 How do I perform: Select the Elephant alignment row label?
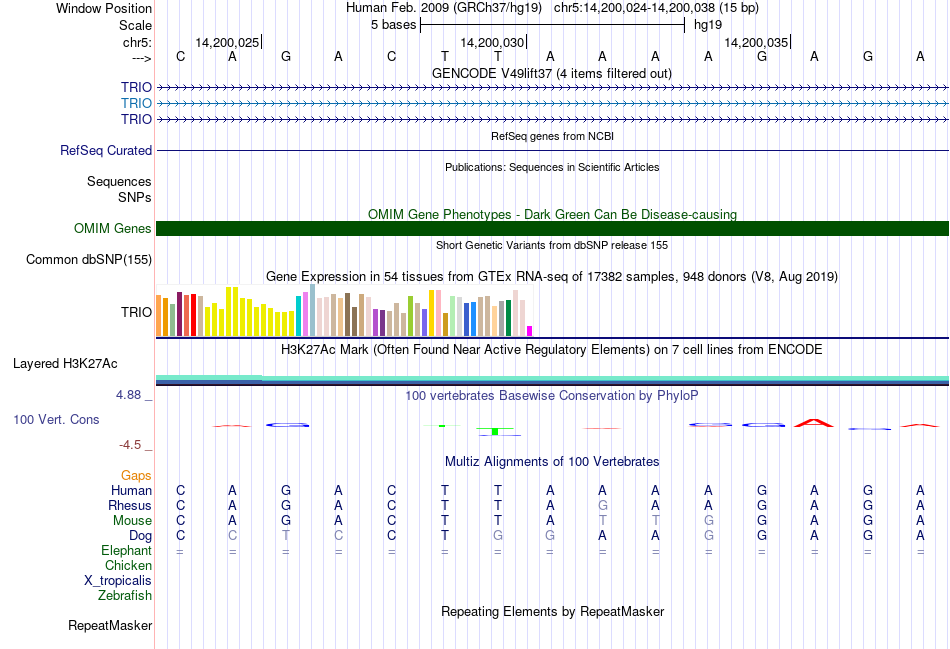(x=126, y=550)
